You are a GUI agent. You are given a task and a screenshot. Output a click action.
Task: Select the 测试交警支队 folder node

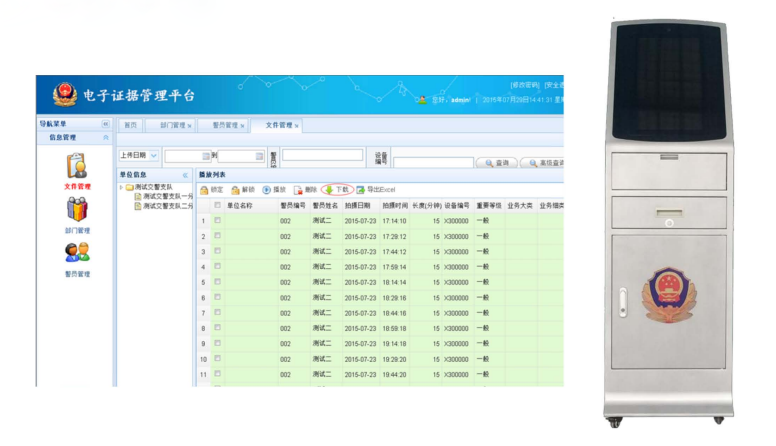point(149,187)
